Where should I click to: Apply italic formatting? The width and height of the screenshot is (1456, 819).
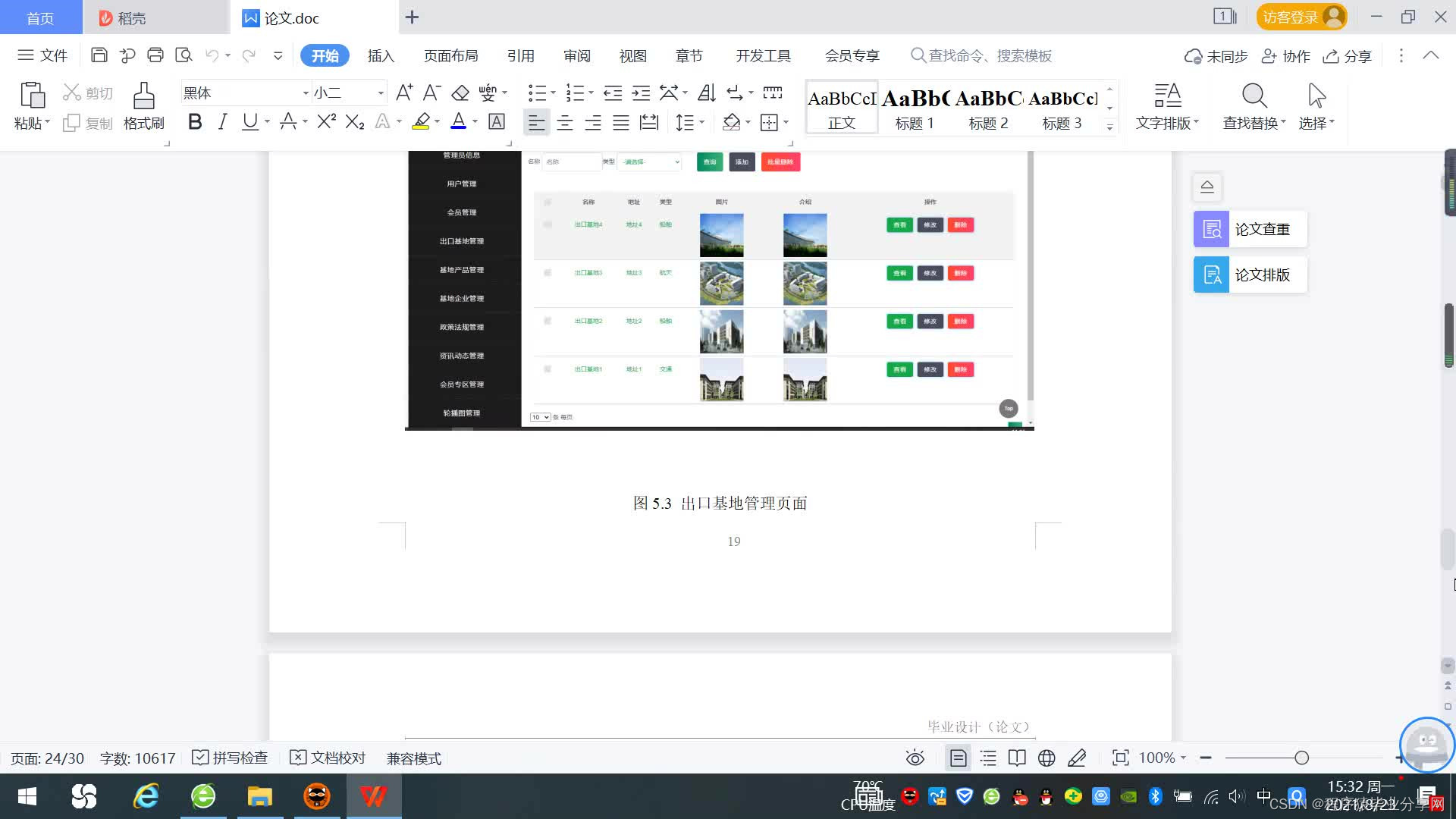(222, 122)
